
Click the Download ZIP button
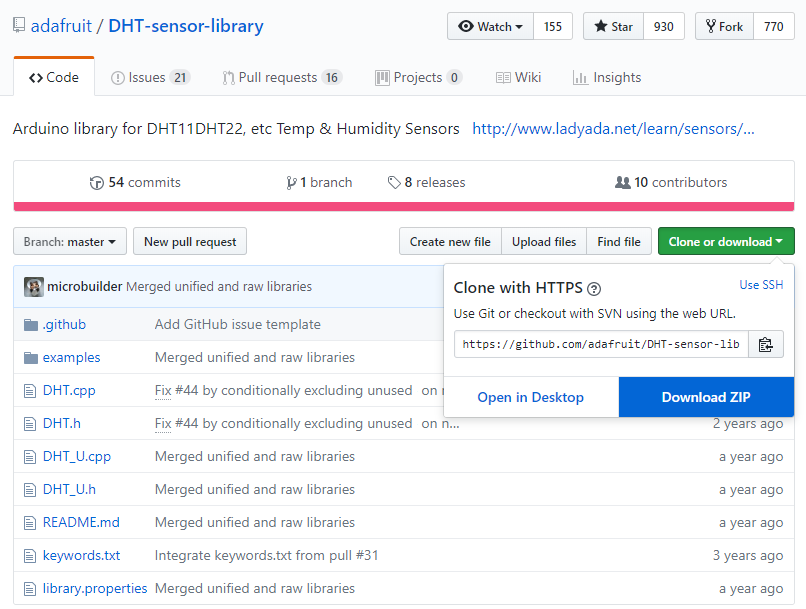(x=706, y=397)
